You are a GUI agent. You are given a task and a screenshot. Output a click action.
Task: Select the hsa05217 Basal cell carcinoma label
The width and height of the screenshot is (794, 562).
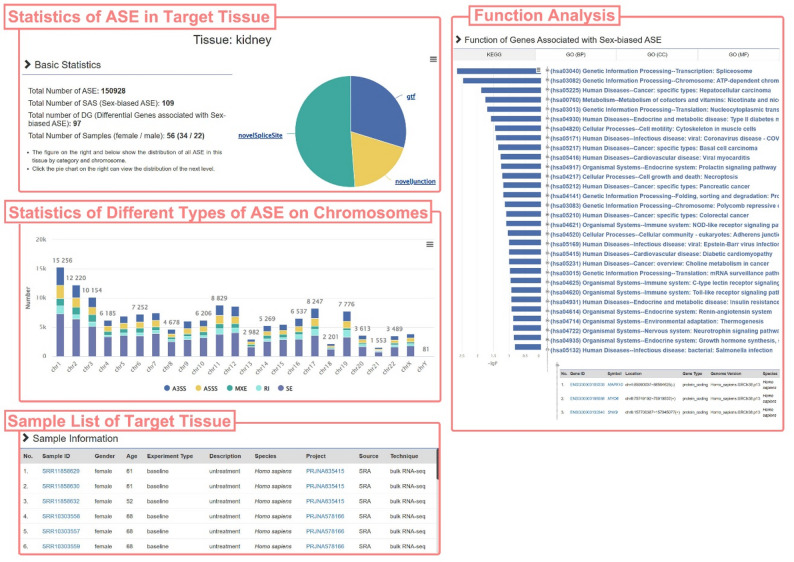[654, 148]
